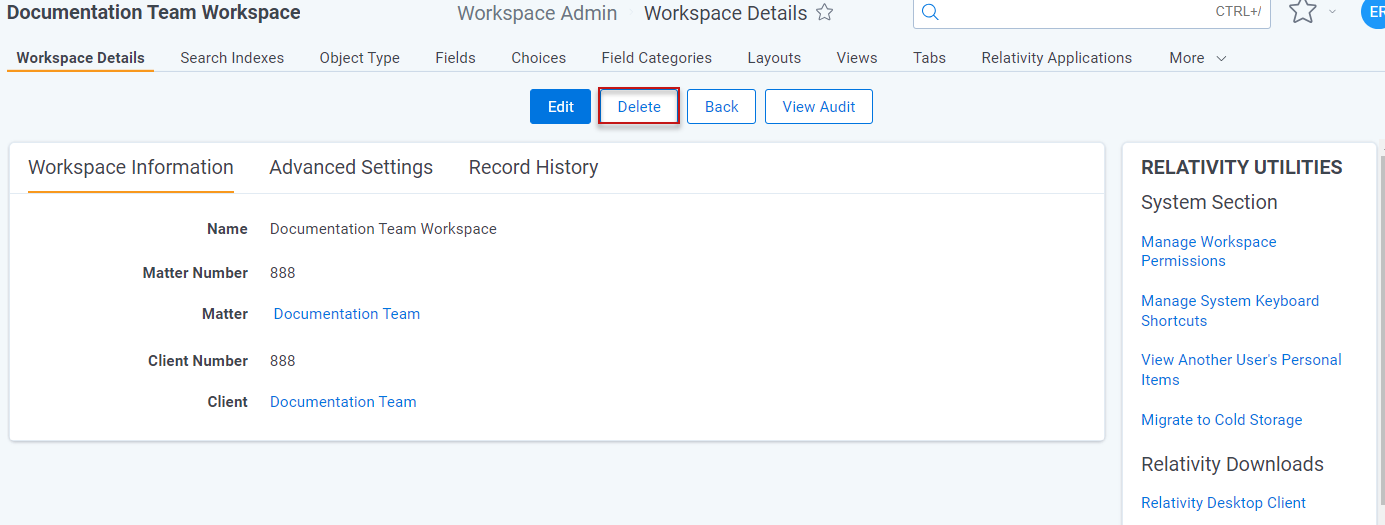Click the Back button

[x=721, y=107]
